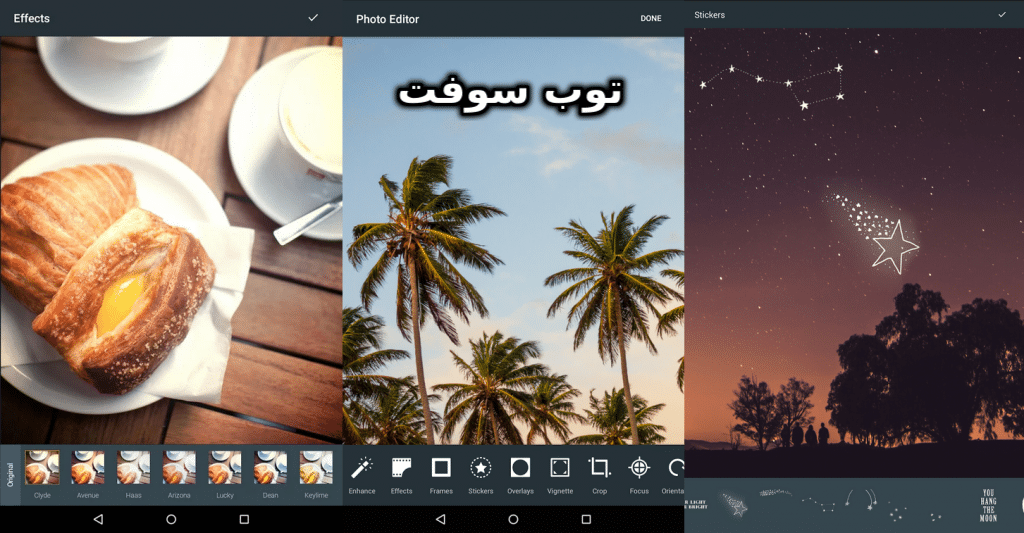Tap Recents in Effects screen navigation bar
The width and height of the screenshot is (1024, 533).
[x=244, y=519]
